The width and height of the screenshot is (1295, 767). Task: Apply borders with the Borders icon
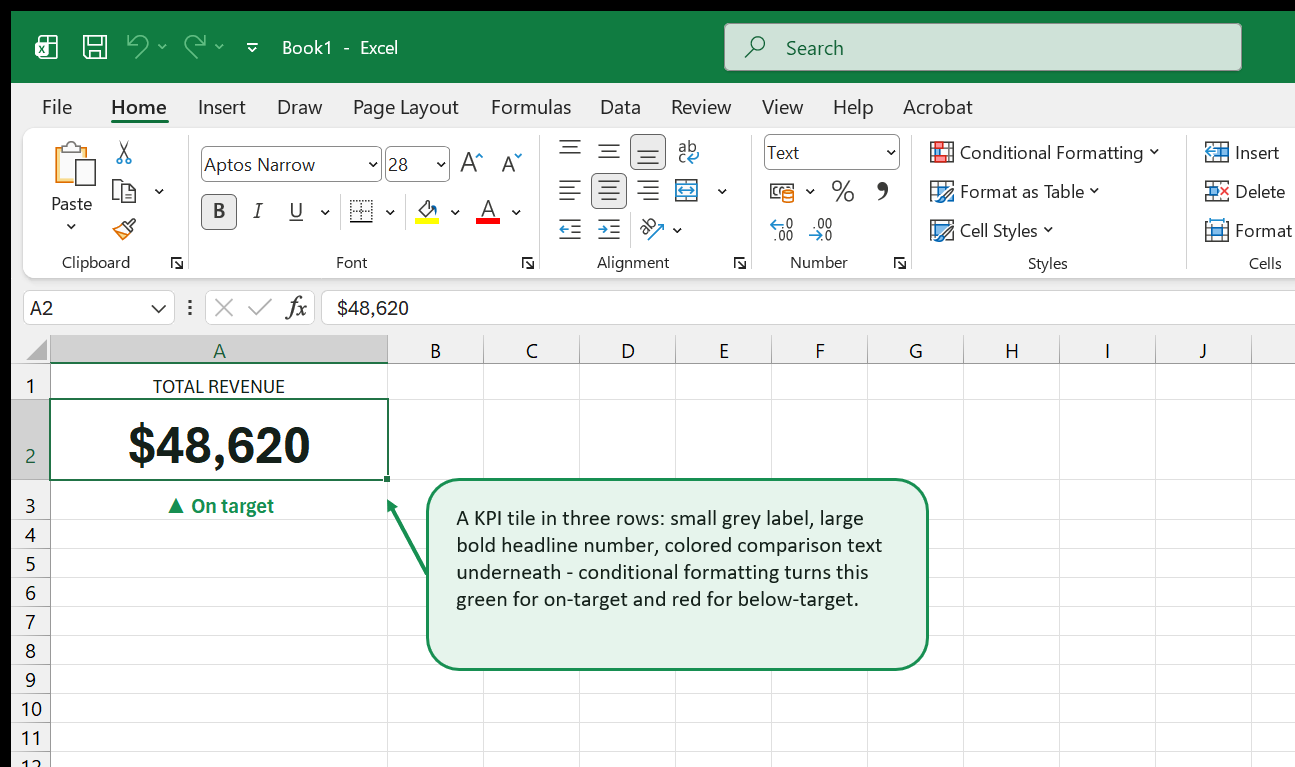[x=361, y=212]
